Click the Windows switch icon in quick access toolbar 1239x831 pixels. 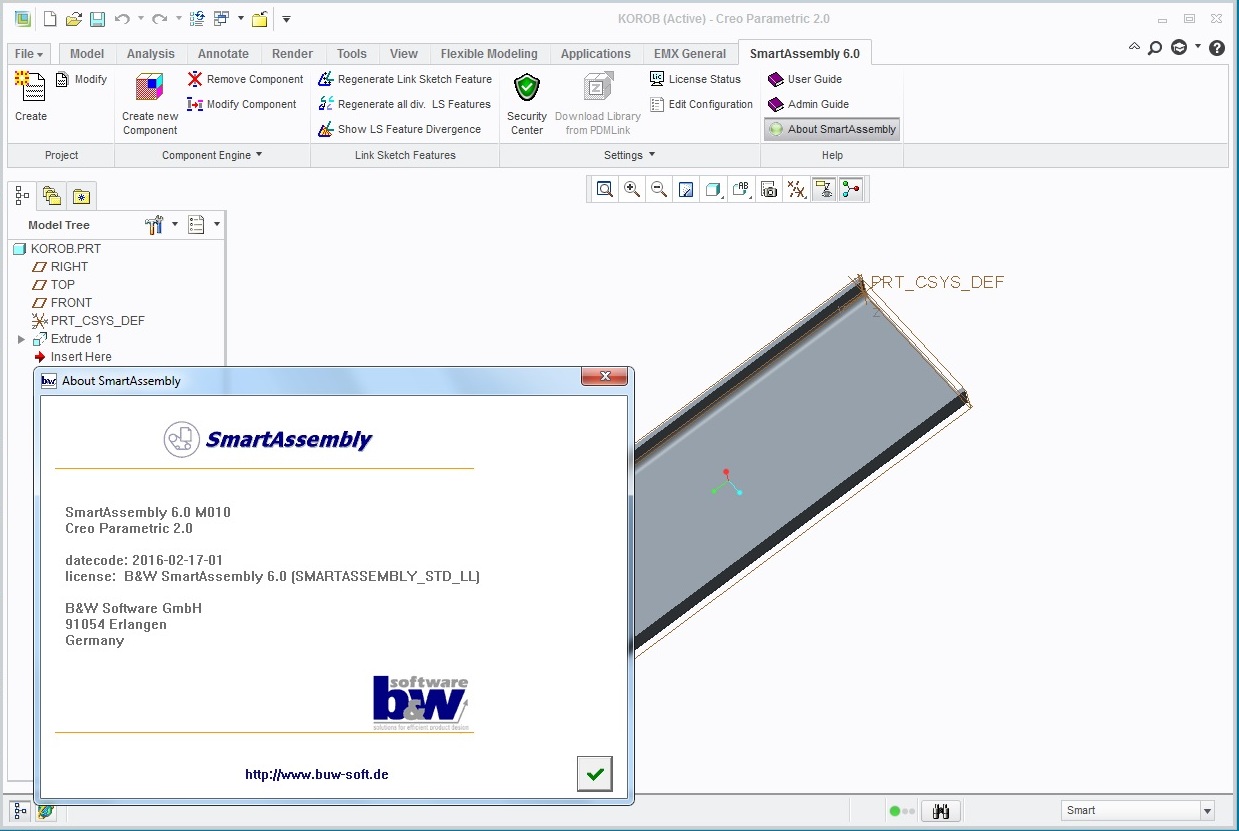point(221,19)
